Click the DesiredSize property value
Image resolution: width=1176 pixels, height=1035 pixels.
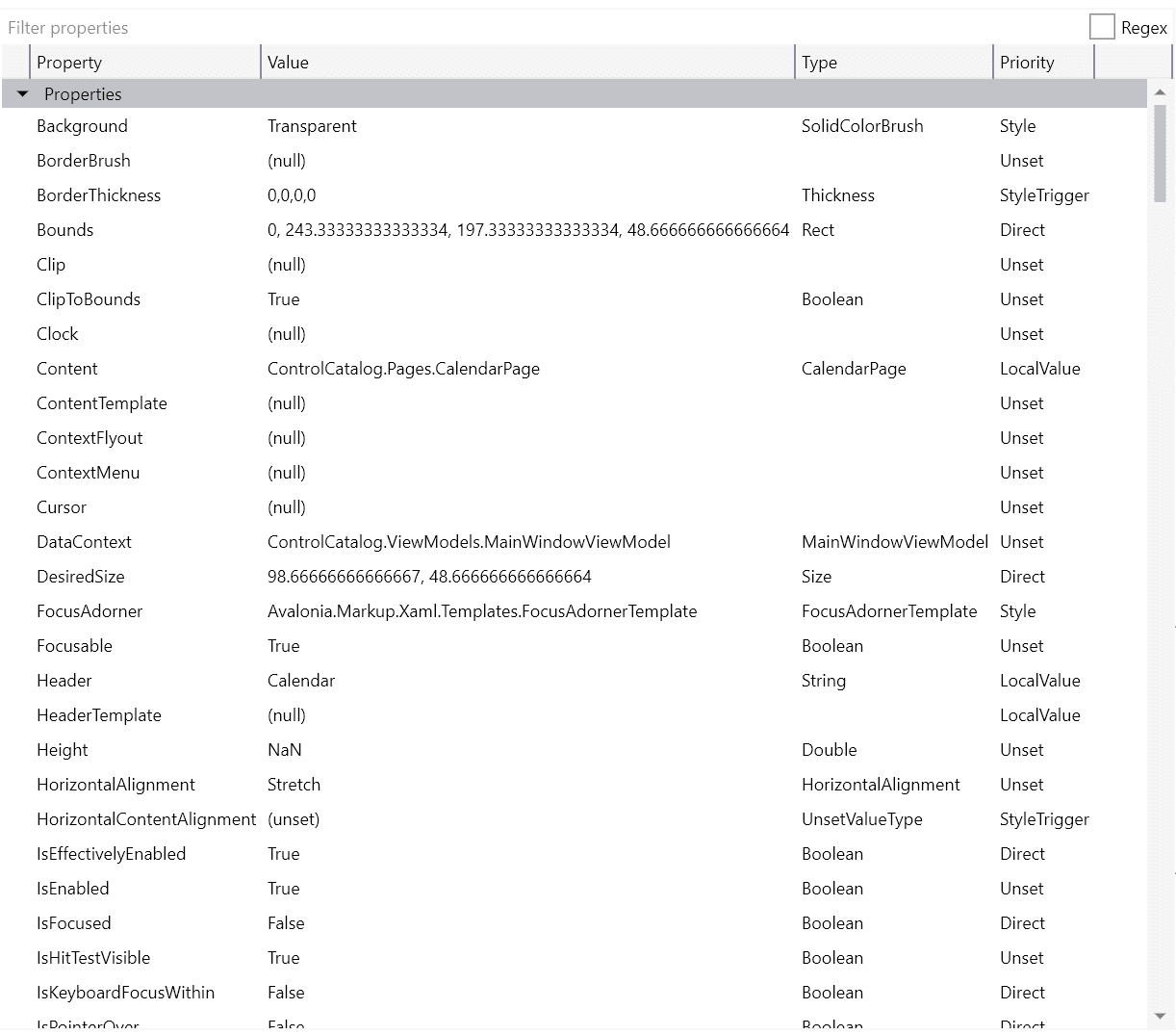tap(429, 577)
